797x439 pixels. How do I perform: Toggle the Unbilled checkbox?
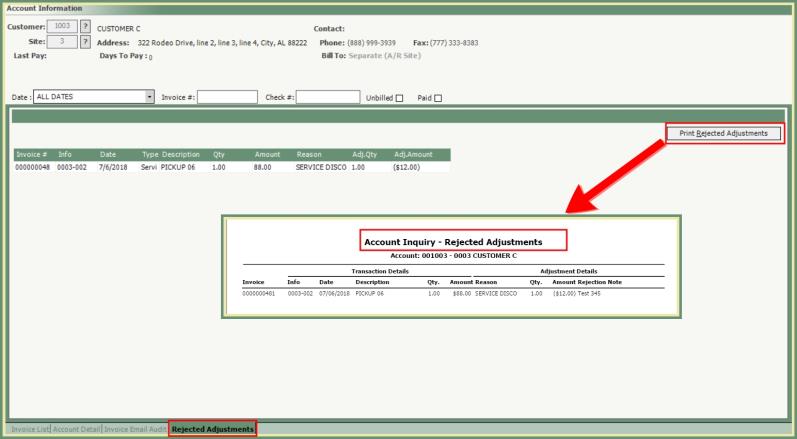point(399,98)
